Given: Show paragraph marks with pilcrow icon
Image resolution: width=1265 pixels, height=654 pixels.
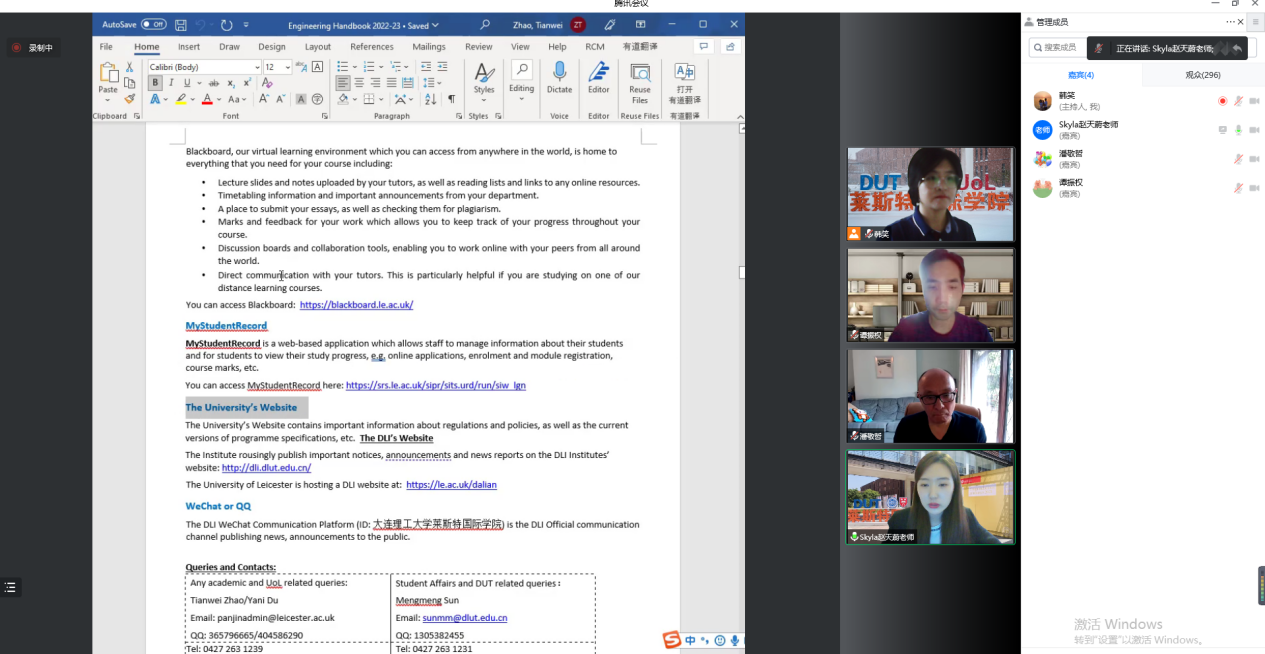Looking at the screenshot, I should click(x=451, y=99).
